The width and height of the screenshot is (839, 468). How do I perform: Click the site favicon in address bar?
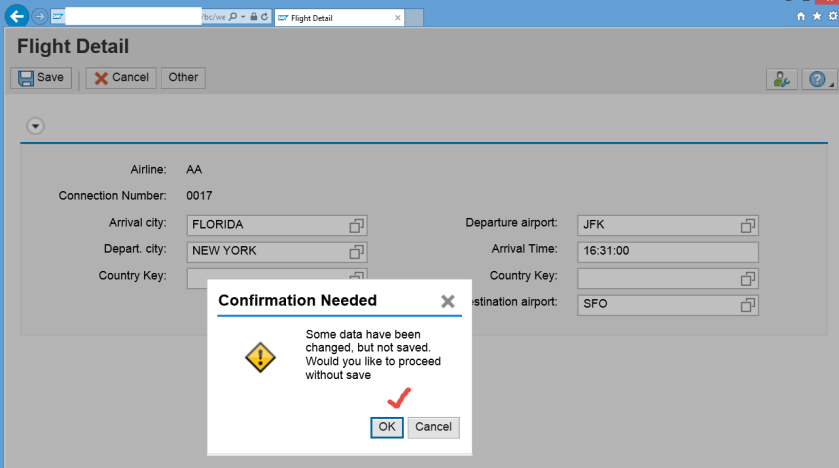coord(57,17)
